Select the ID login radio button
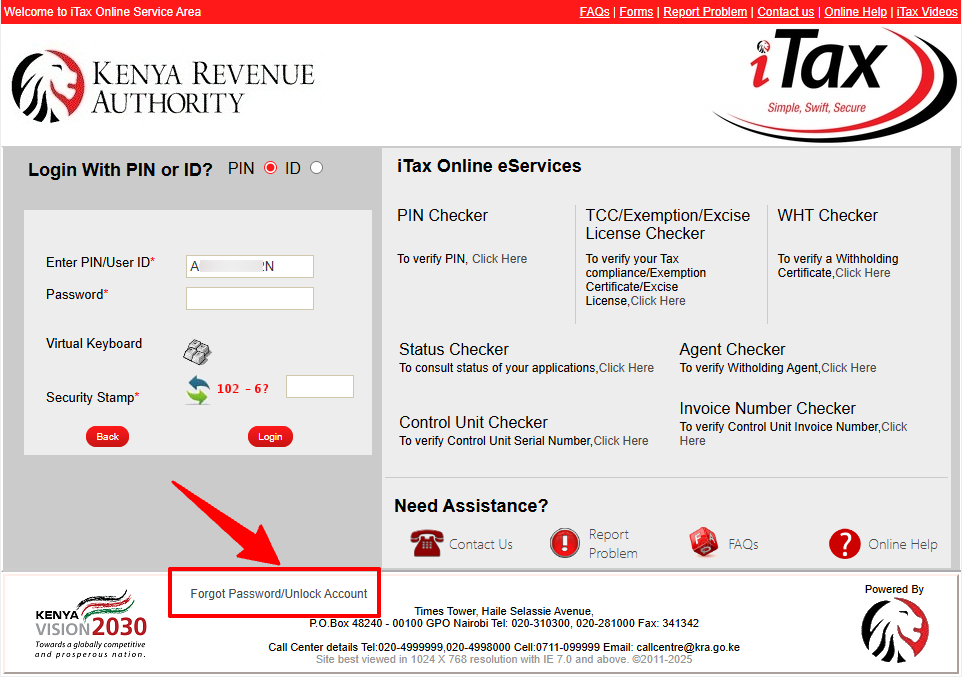The width and height of the screenshot is (962, 677). tap(317, 168)
